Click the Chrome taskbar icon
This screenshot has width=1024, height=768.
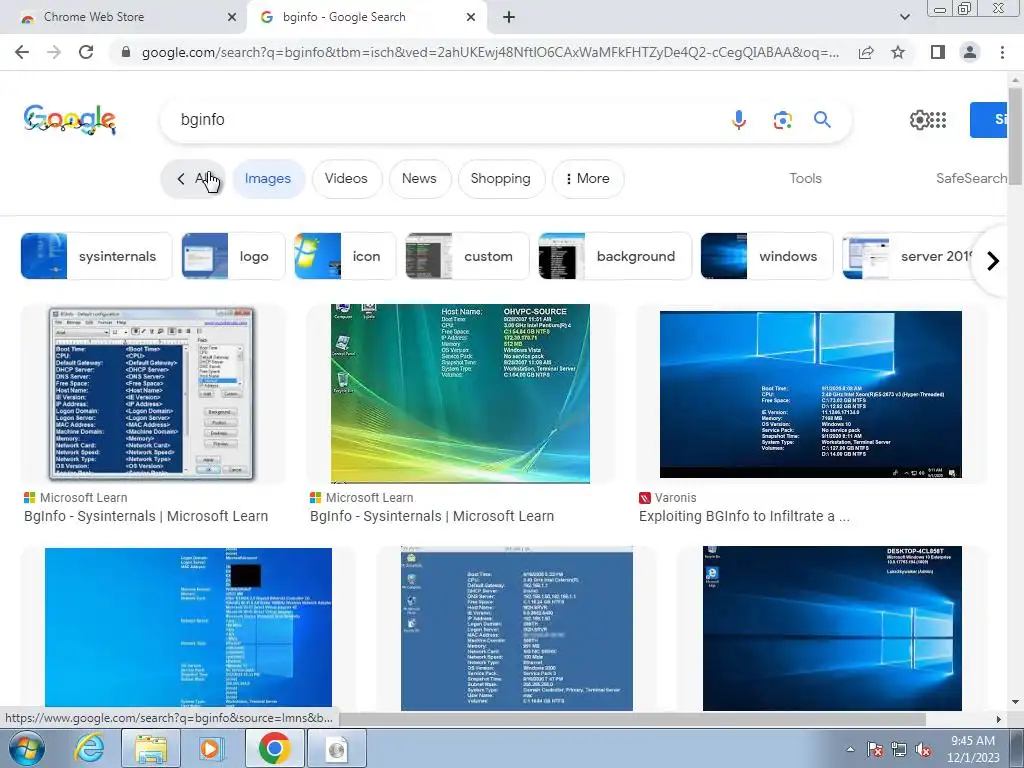pos(274,748)
